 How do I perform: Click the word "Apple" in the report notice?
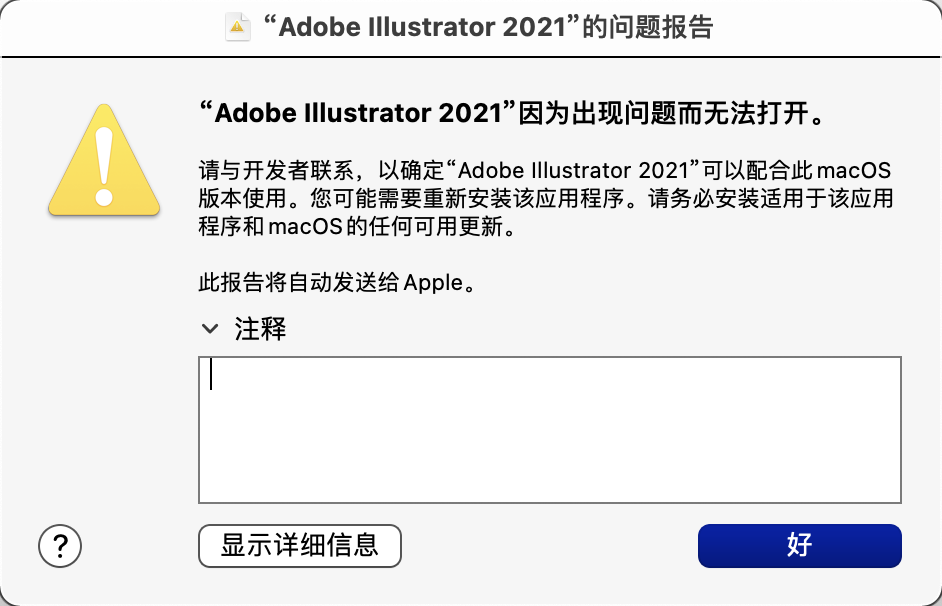433,283
